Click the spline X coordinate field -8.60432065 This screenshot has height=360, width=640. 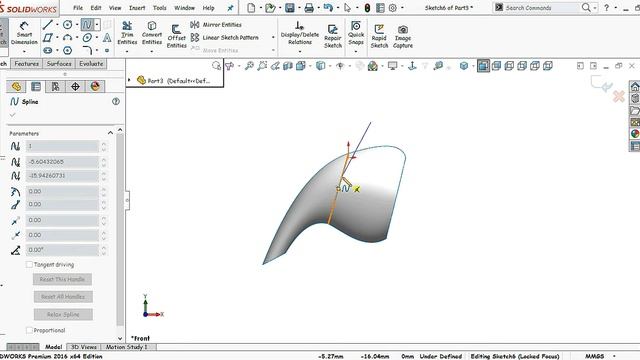(62, 162)
